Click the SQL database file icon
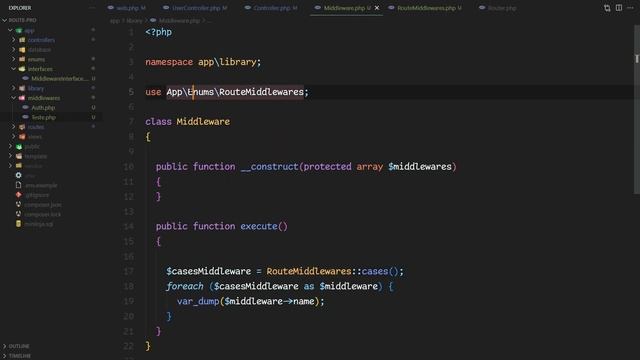This screenshot has width=640, height=360. point(18,224)
